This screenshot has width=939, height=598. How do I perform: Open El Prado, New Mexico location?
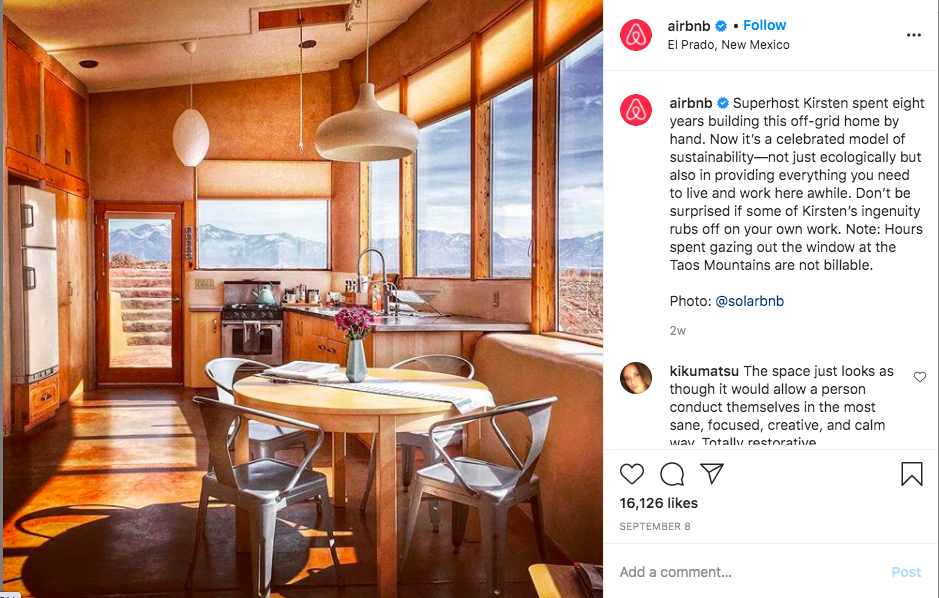(x=728, y=45)
